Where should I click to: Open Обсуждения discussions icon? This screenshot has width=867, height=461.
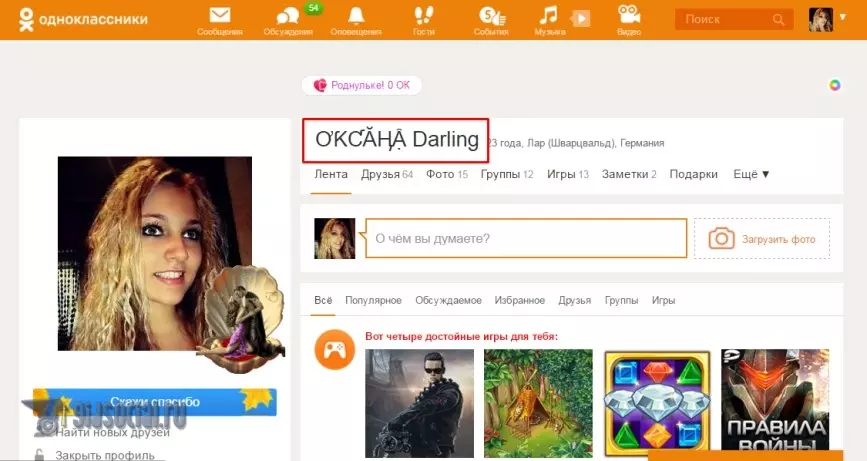pos(287,17)
